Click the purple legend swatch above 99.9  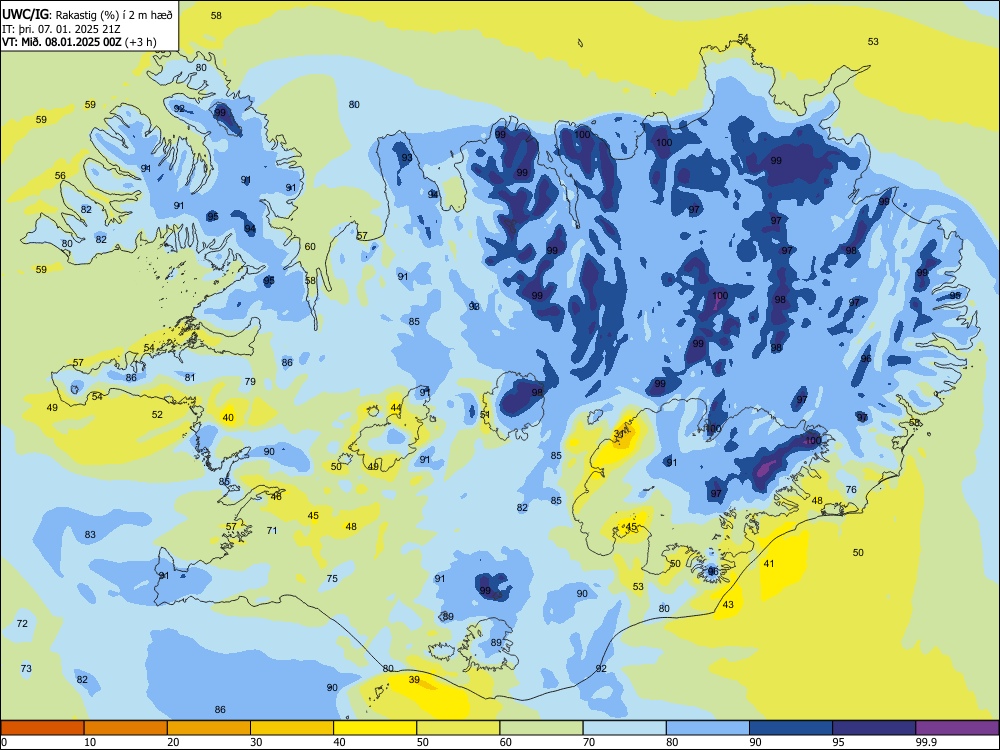[957, 728]
